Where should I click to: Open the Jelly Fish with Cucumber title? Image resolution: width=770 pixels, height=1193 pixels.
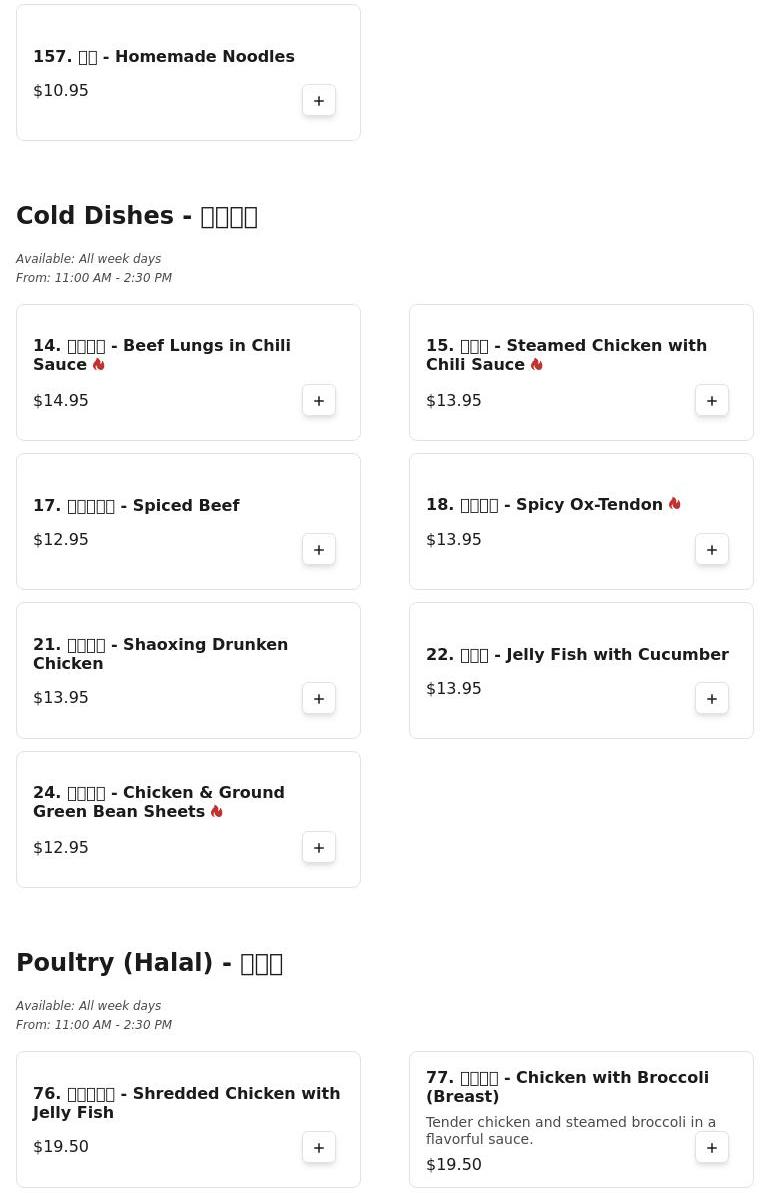tap(577, 655)
